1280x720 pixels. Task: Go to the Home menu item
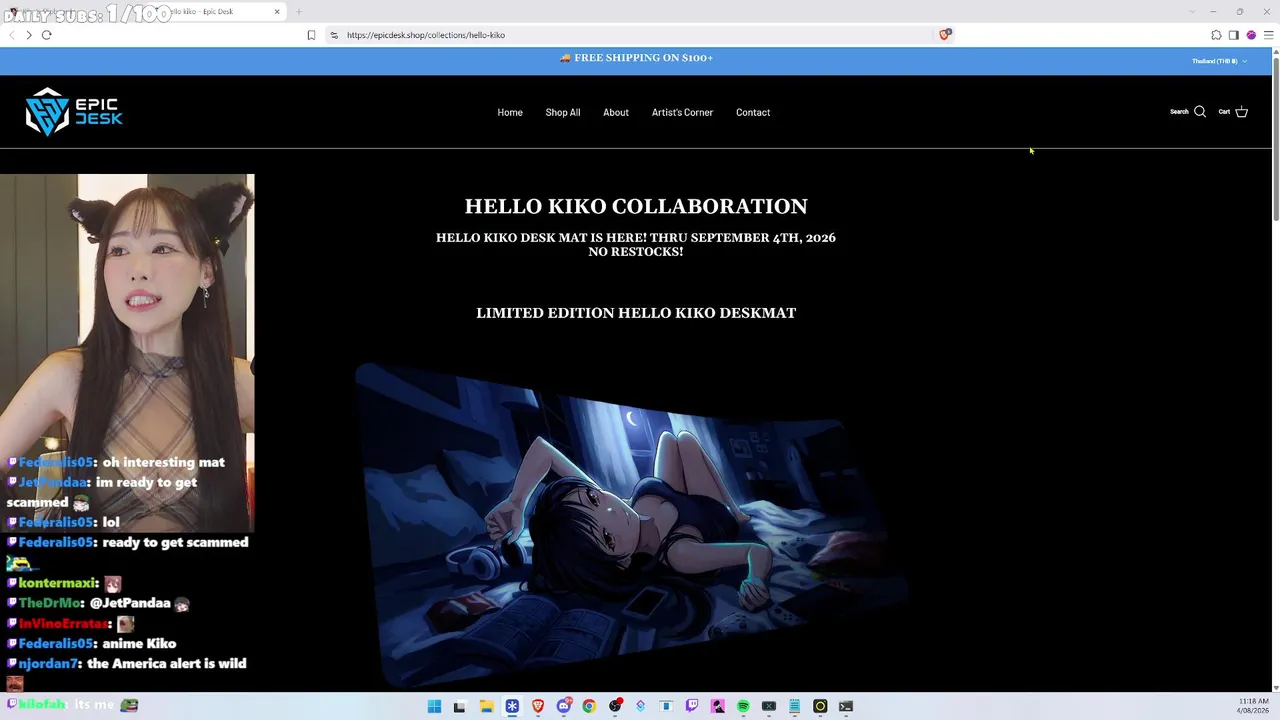pyautogui.click(x=510, y=112)
